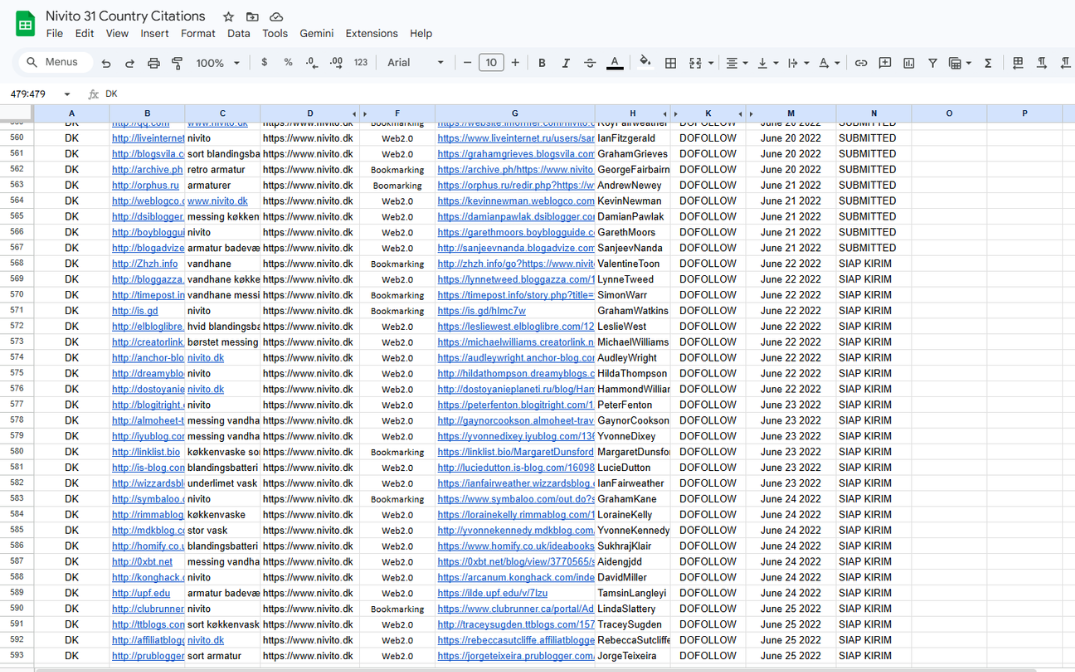The width and height of the screenshot is (1075, 672).
Task: Click the https://is.gd/hImc7w link
Action: point(481,311)
